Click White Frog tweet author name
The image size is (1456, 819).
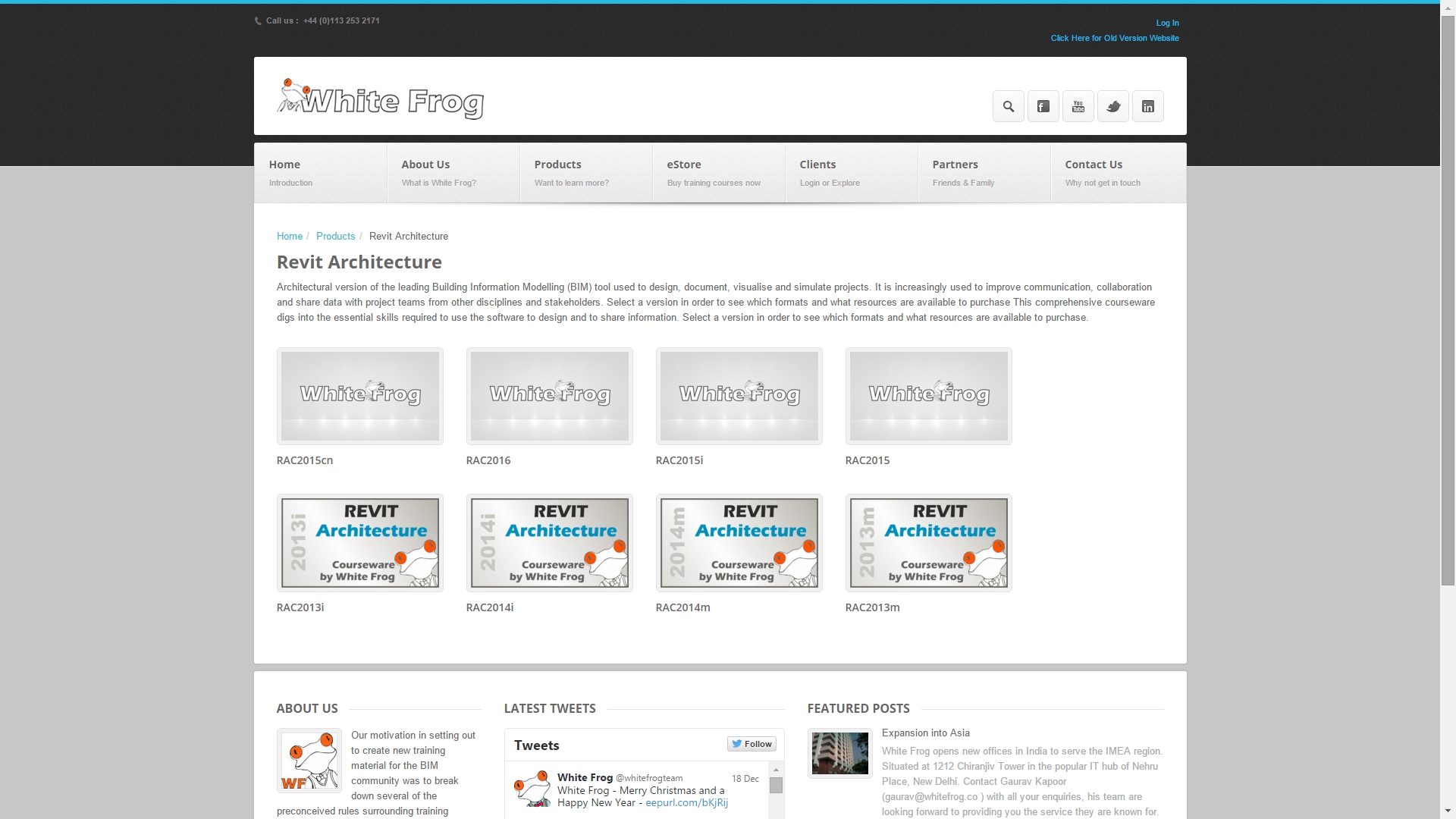[x=585, y=778]
